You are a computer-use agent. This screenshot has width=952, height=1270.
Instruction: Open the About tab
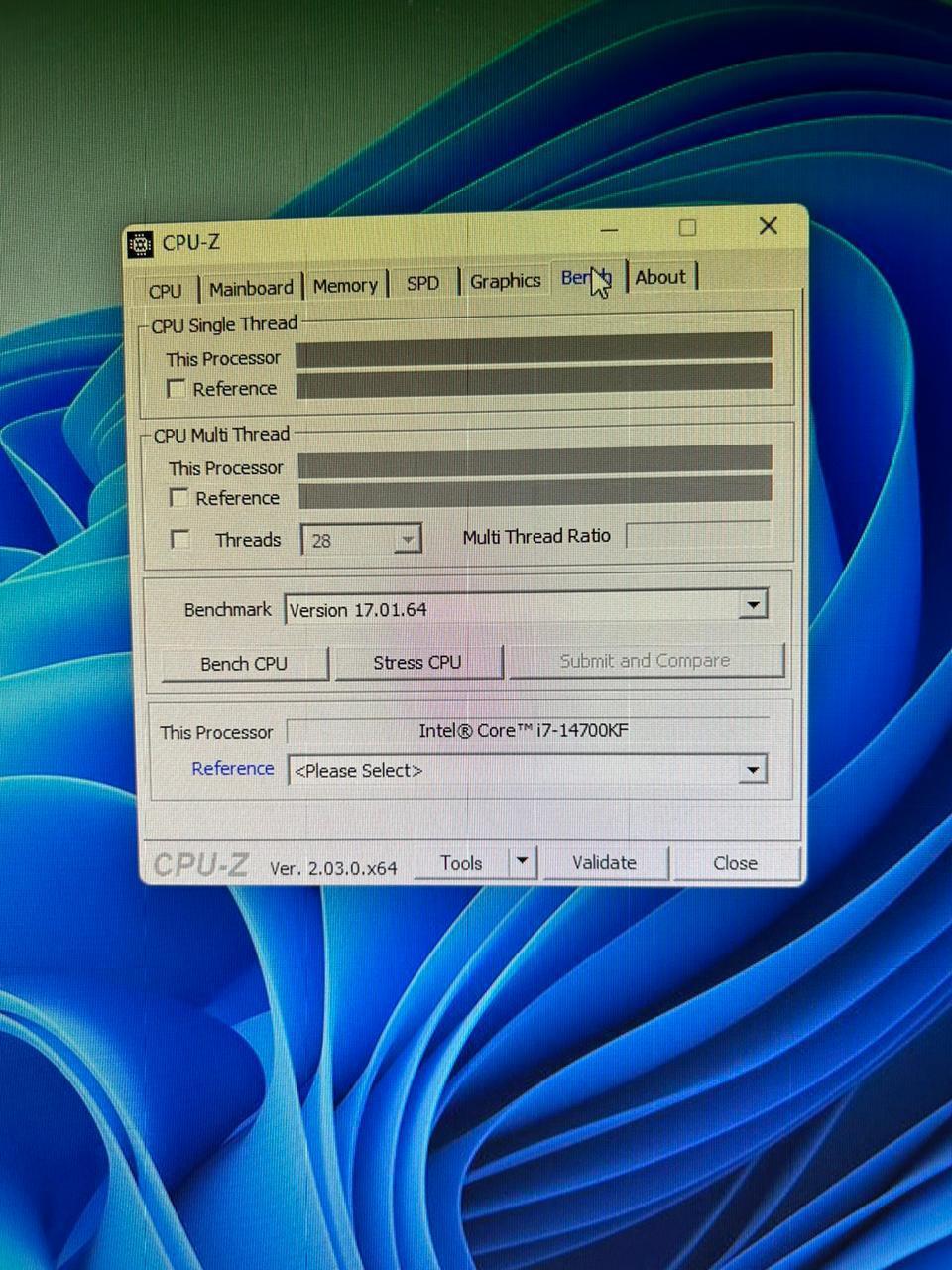point(660,277)
